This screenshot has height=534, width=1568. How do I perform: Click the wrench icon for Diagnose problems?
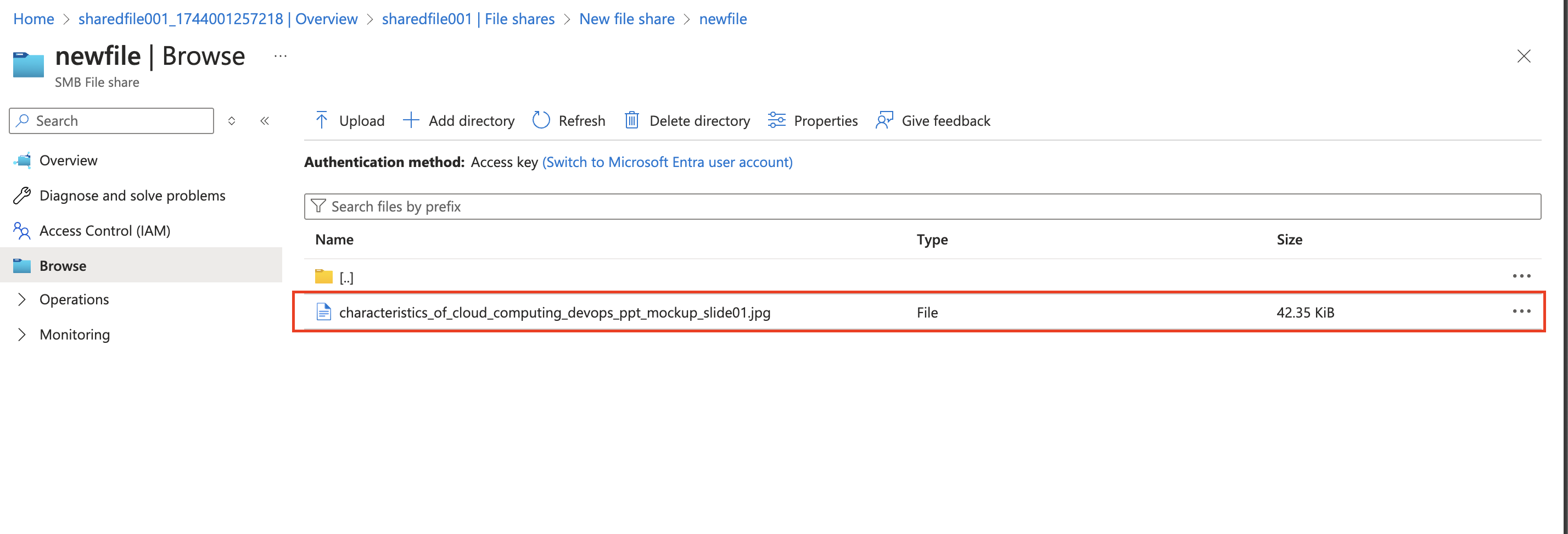(22, 196)
